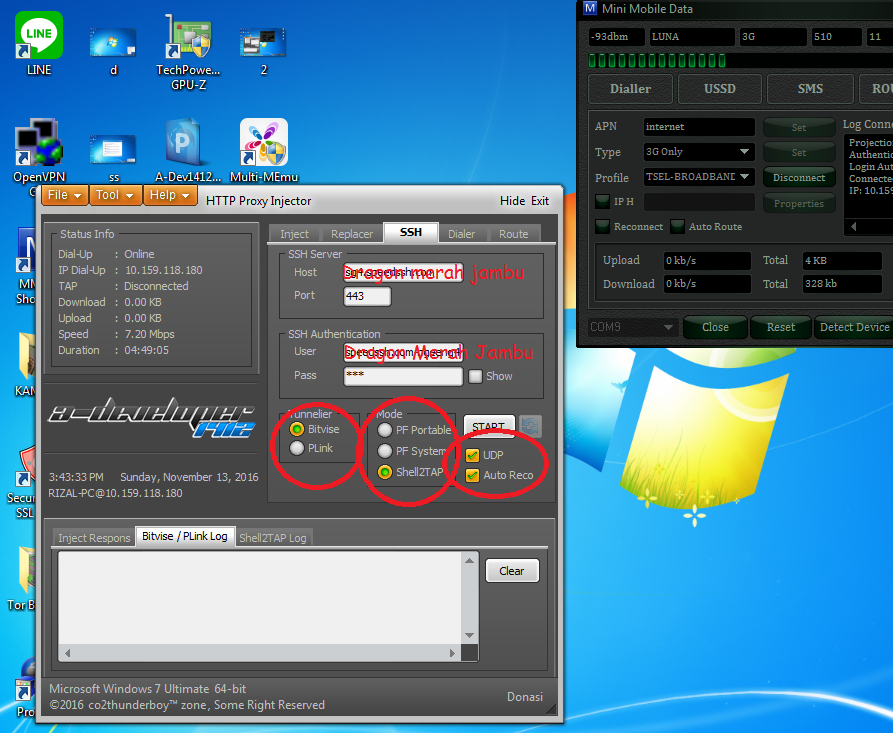Open the TSEL-BROADBAND profile dropdown
This screenshot has height=733, width=893.
coord(699,177)
